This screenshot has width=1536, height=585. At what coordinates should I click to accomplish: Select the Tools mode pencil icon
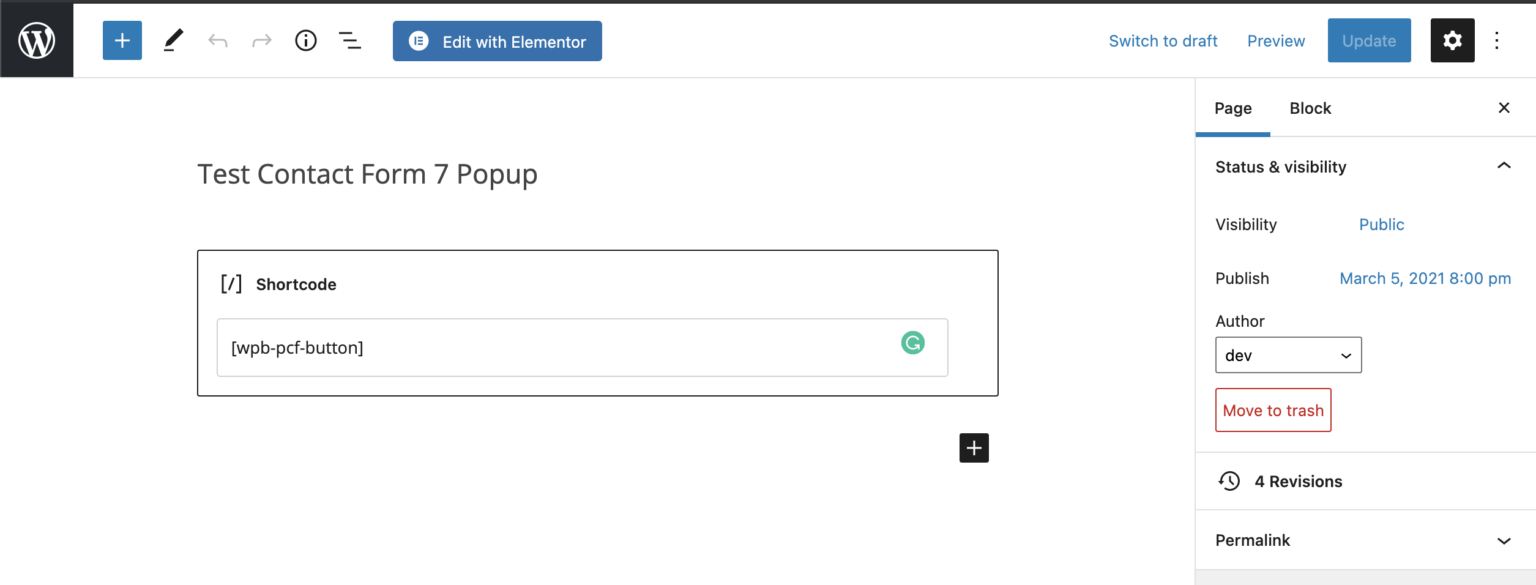[x=172, y=40]
